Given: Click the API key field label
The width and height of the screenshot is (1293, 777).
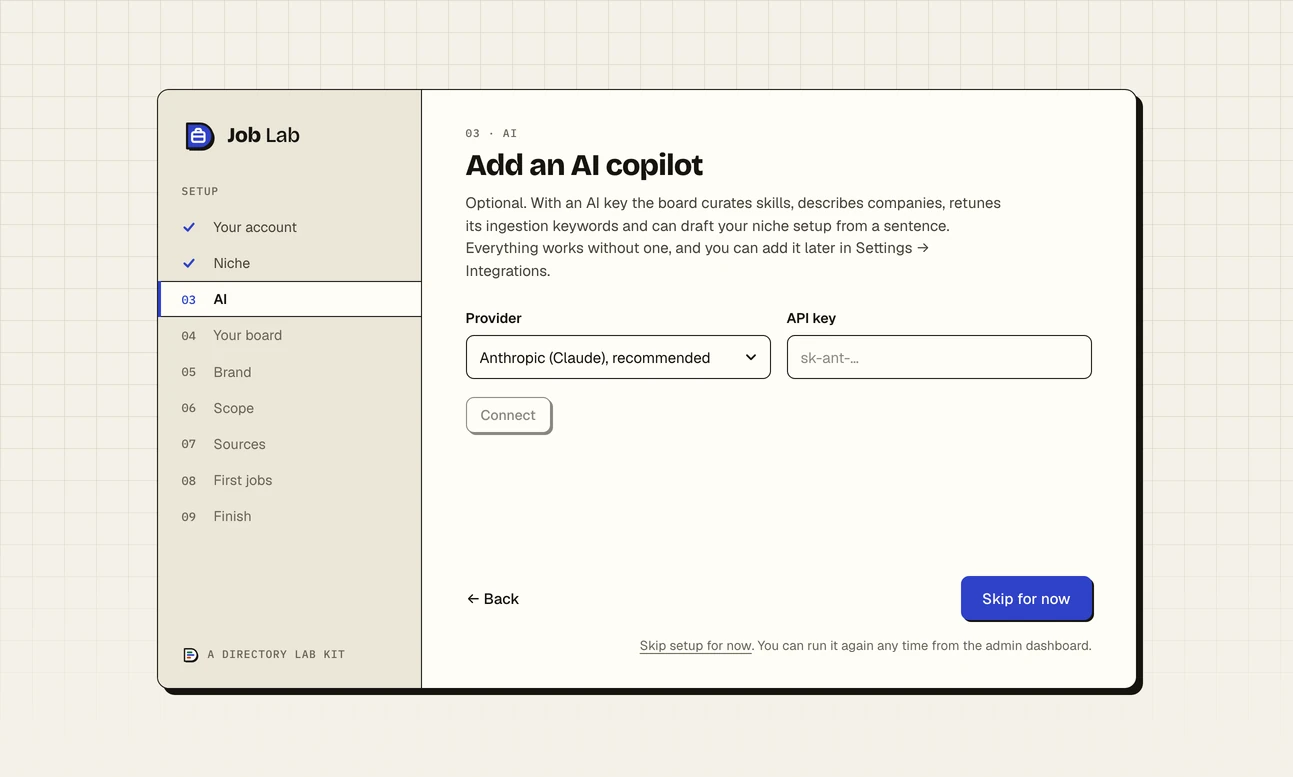Looking at the screenshot, I should click(x=811, y=318).
